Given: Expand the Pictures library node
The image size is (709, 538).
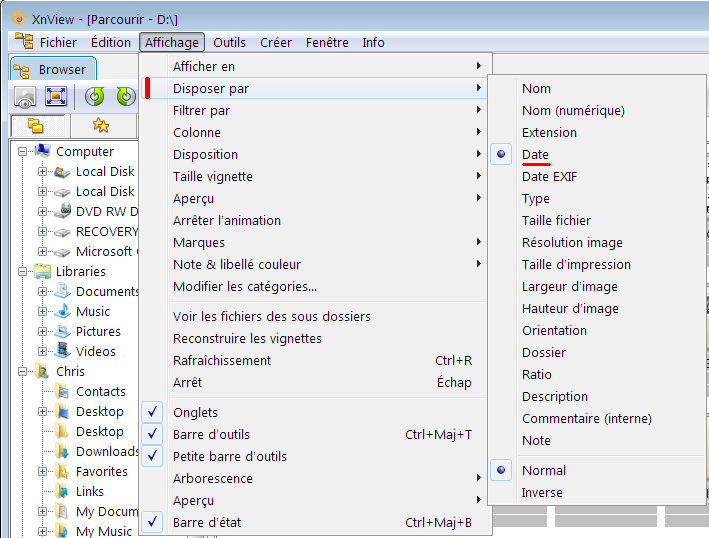Looking at the screenshot, I should [43, 331].
